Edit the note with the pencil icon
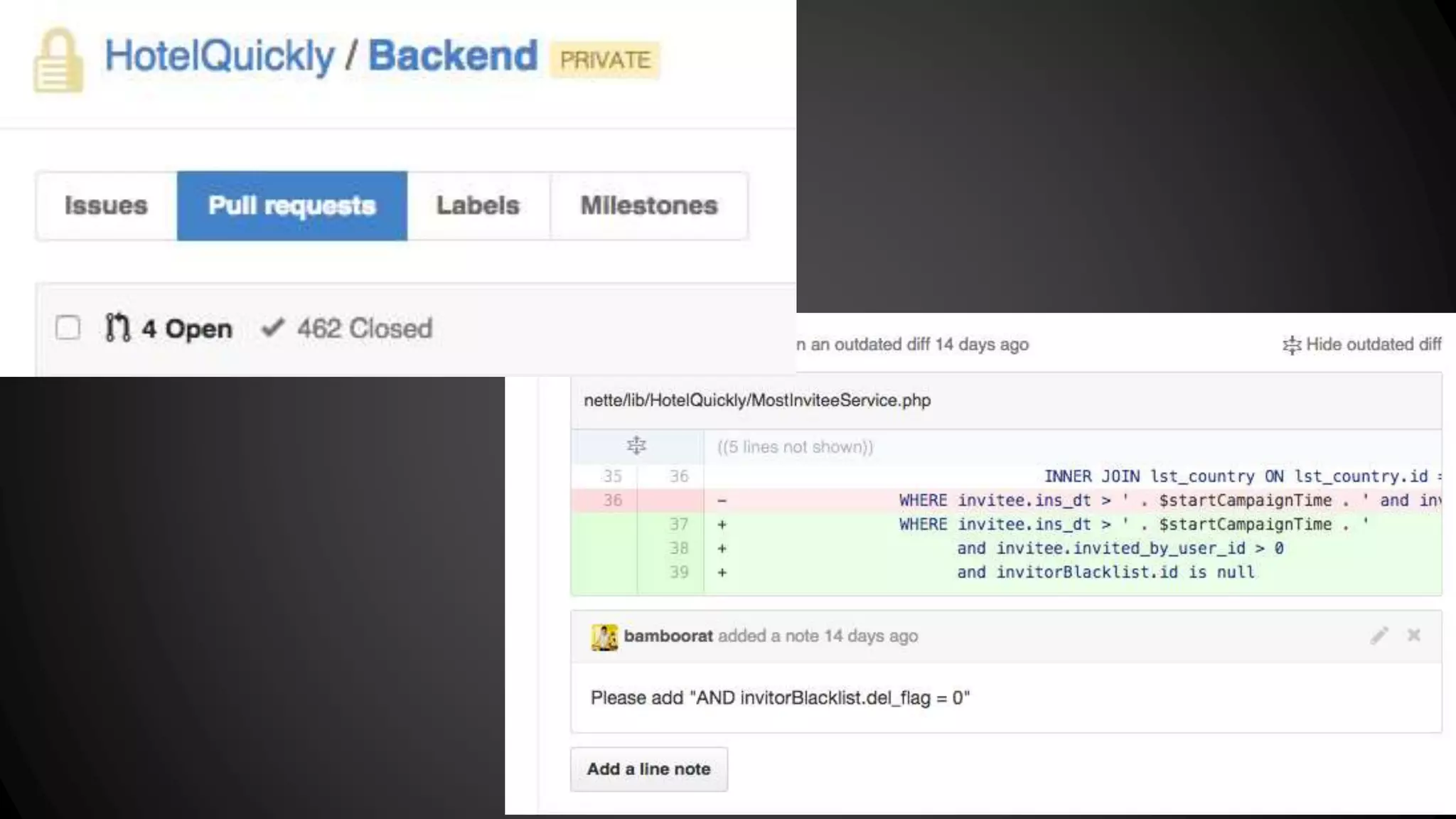 [x=1379, y=636]
